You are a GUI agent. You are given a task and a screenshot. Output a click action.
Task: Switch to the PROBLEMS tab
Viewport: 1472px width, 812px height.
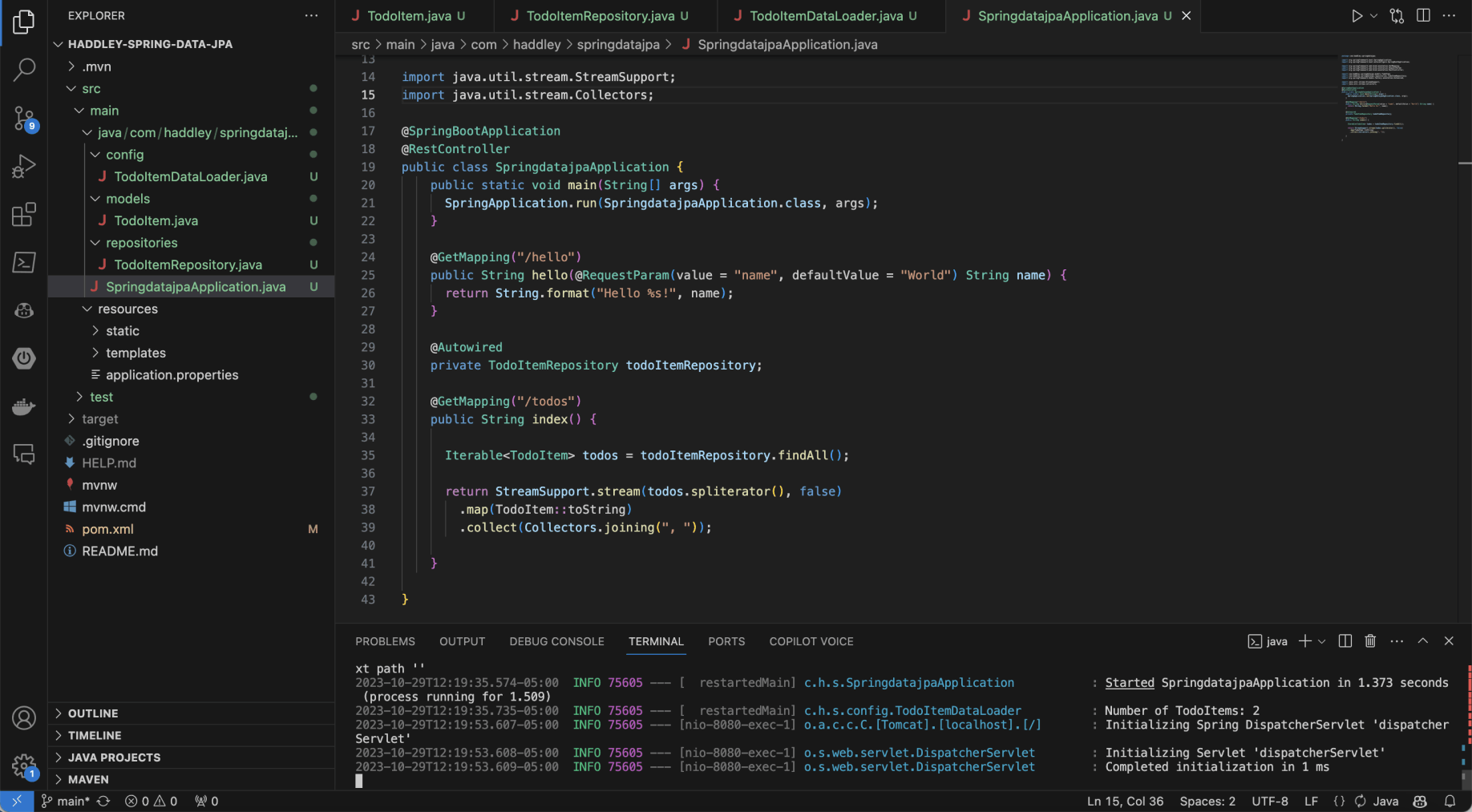click(385, 641)
